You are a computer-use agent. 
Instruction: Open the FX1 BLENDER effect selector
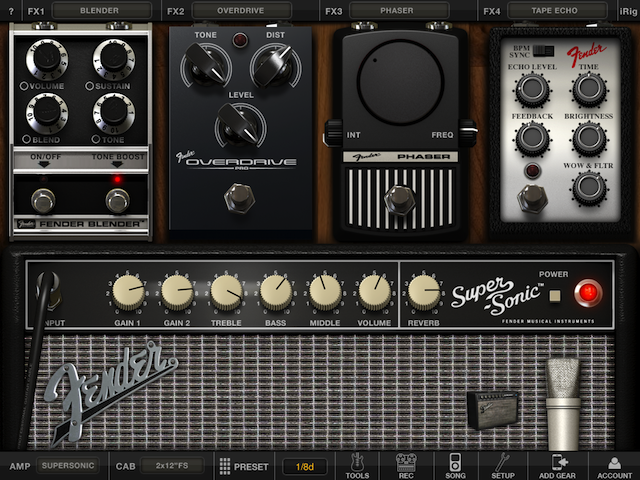coord(102,11)
